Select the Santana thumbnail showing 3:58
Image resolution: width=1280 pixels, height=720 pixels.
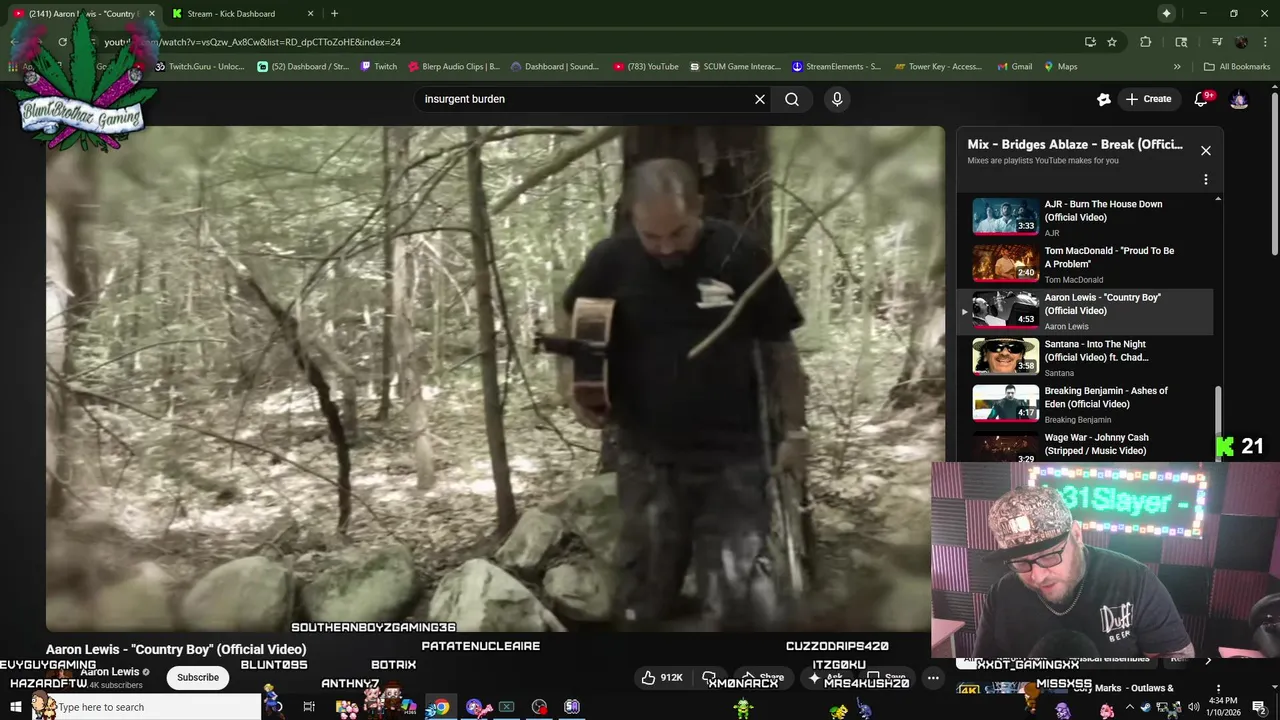click(x=1006, y=356)
